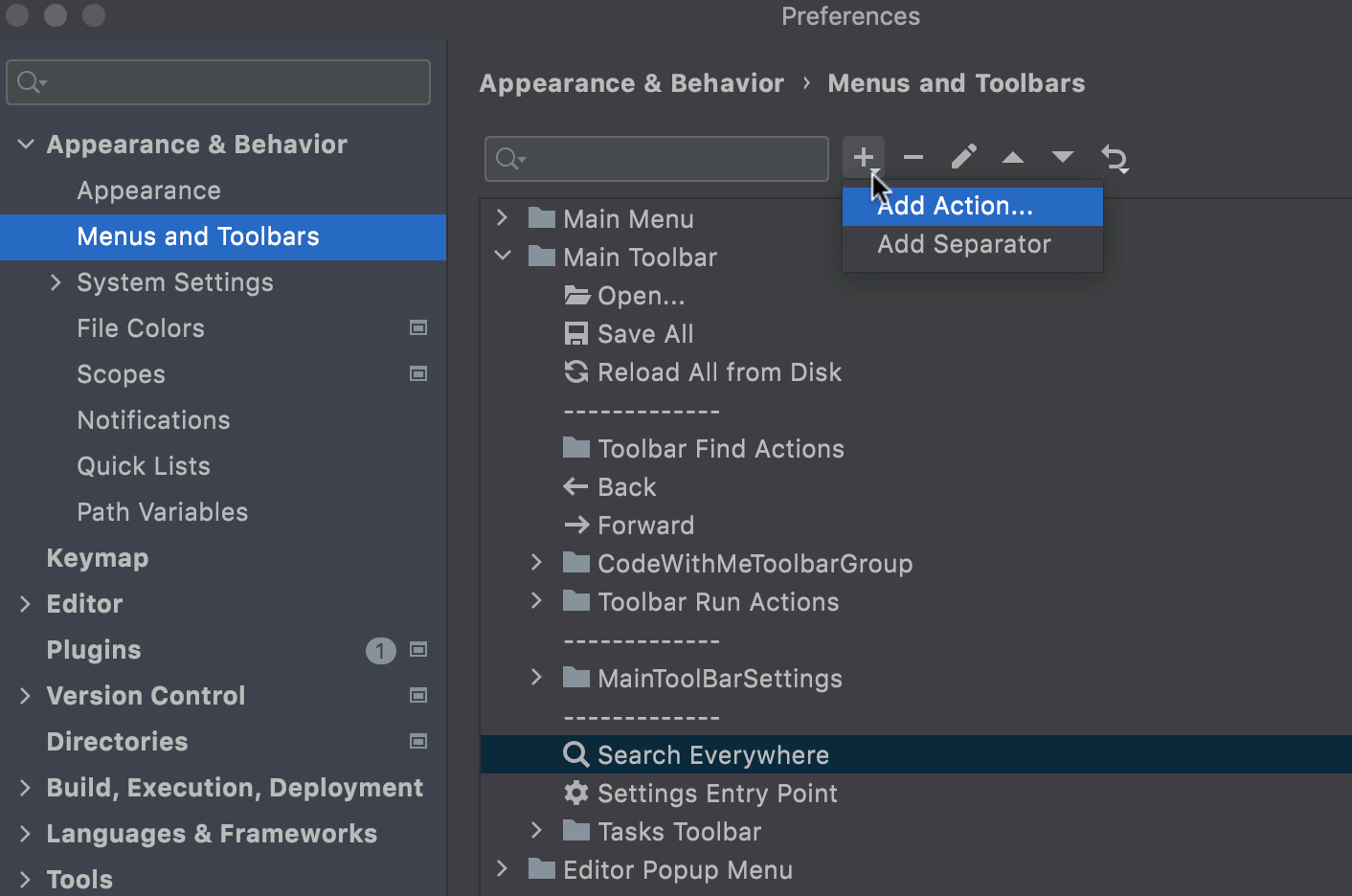Viewport: 1352px width, 896px height.
Task: Expand the MainToolBarSettings node
Action: pos(537,678)
